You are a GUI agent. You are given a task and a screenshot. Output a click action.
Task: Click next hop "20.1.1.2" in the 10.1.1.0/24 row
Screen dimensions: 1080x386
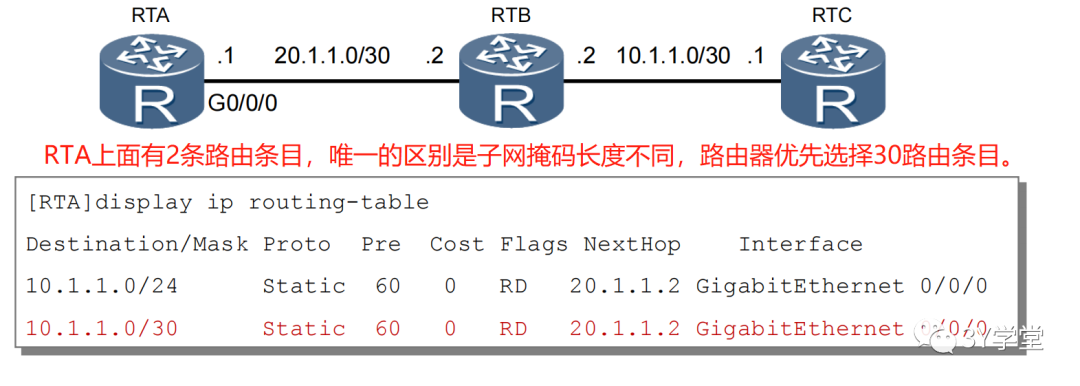[x=625, y=286]
